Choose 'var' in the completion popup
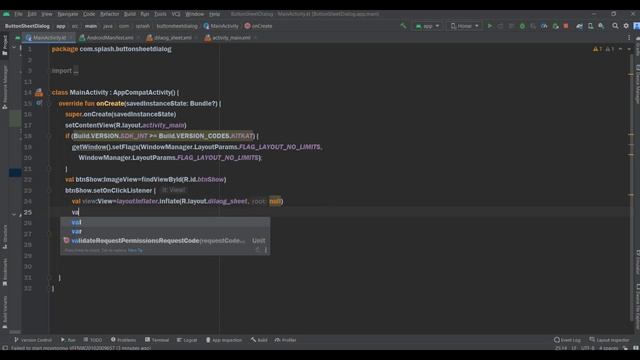Image resolution: width=640 pixels, height=360 pixels. (165, 231)
